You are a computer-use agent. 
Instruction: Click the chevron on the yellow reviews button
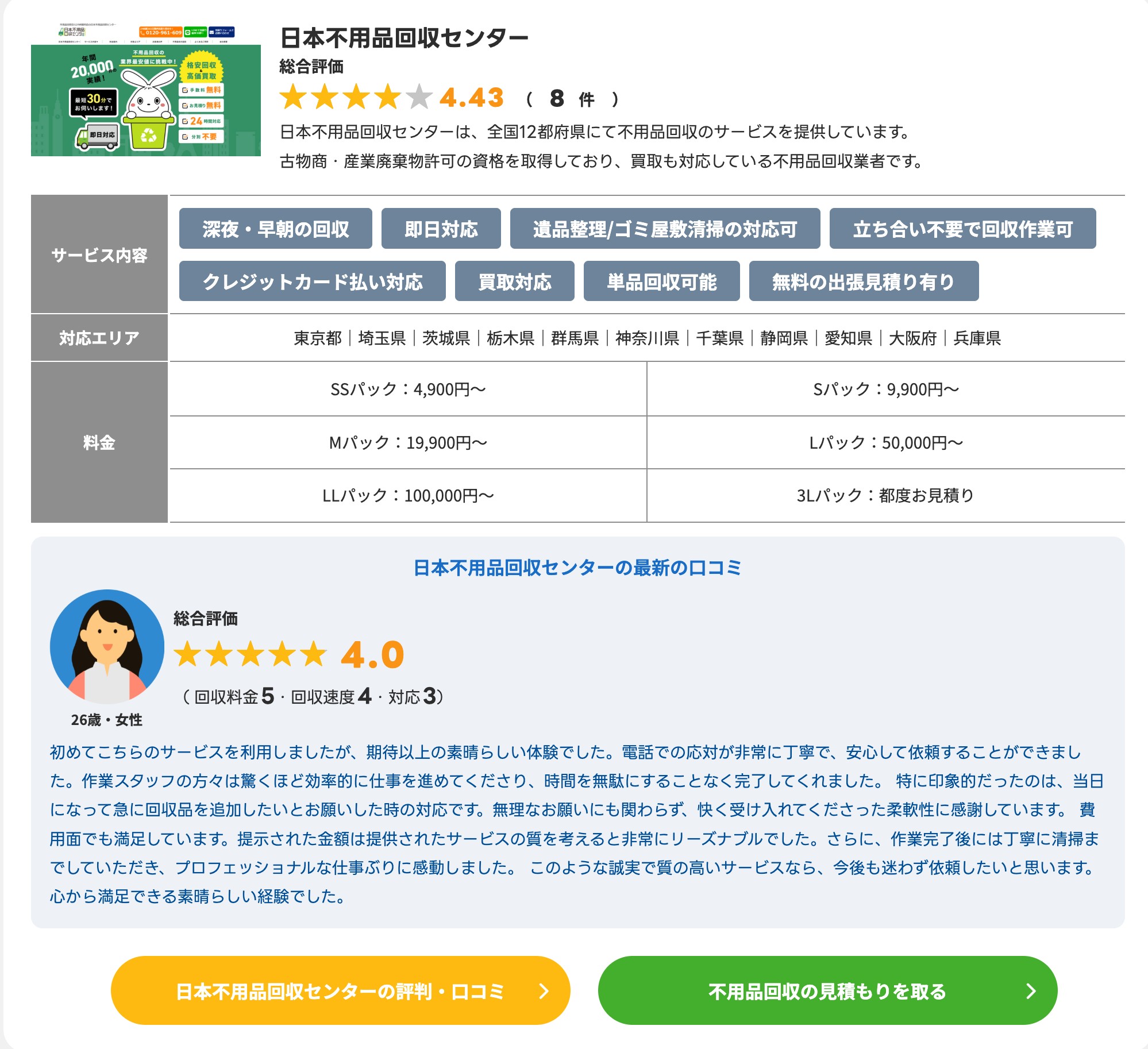pos(543,993)
